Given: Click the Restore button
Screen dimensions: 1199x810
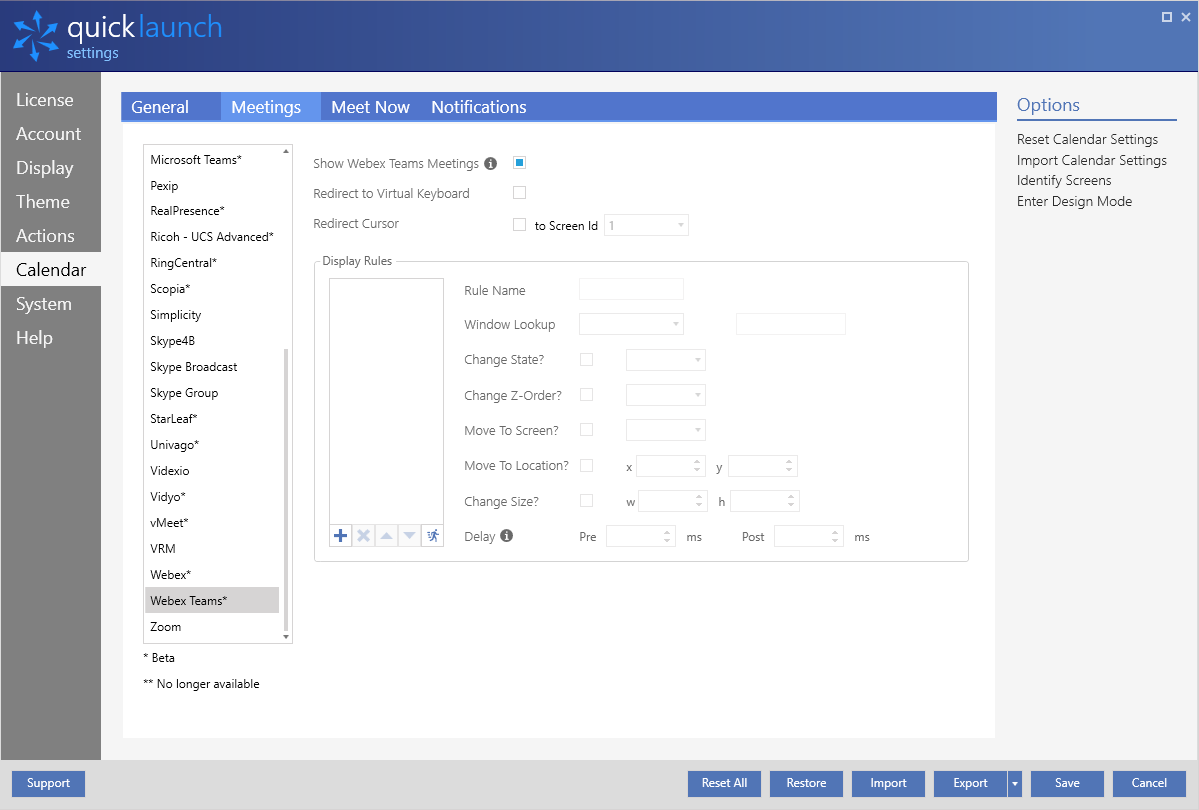Looking at the screenshot, I should point(806,783).
